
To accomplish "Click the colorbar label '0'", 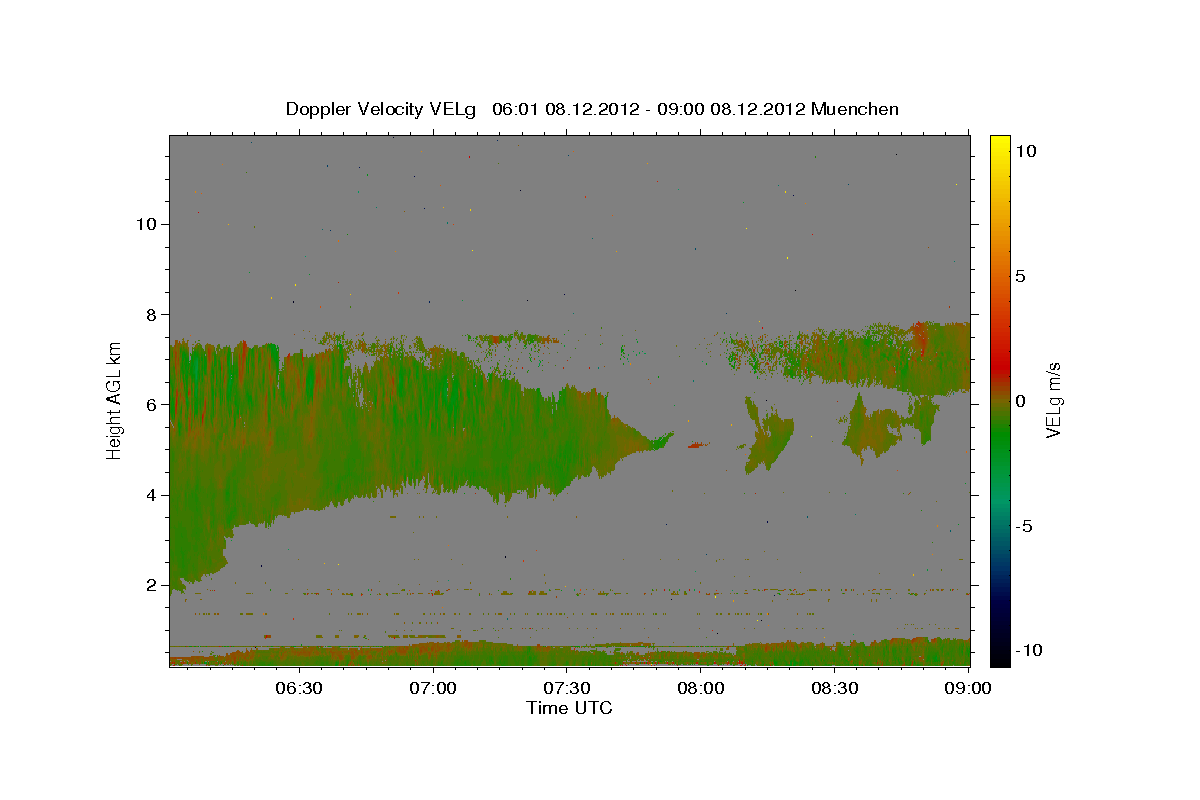I will pyautogui.click(x=1020, y=401).
